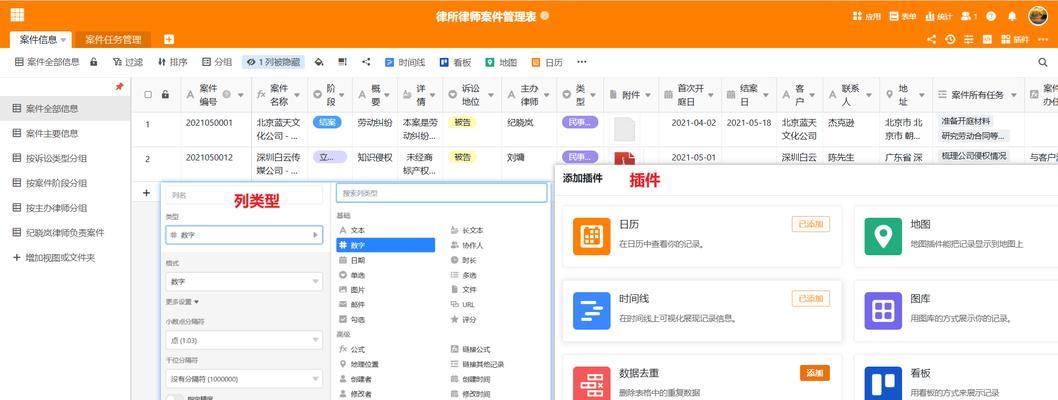Toggle the 1列被隐藏 hidden columns button

pos(273,62)
